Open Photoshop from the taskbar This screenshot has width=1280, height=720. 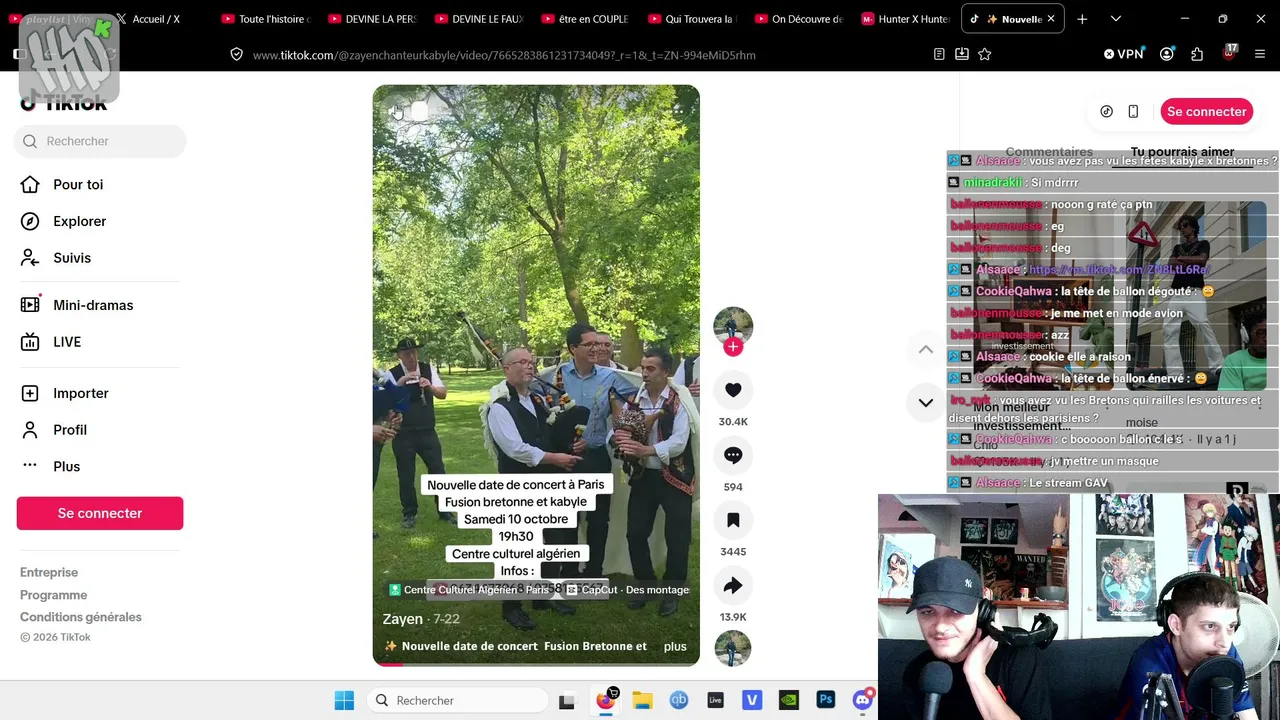pyautogui.click(x=826, y=700)
